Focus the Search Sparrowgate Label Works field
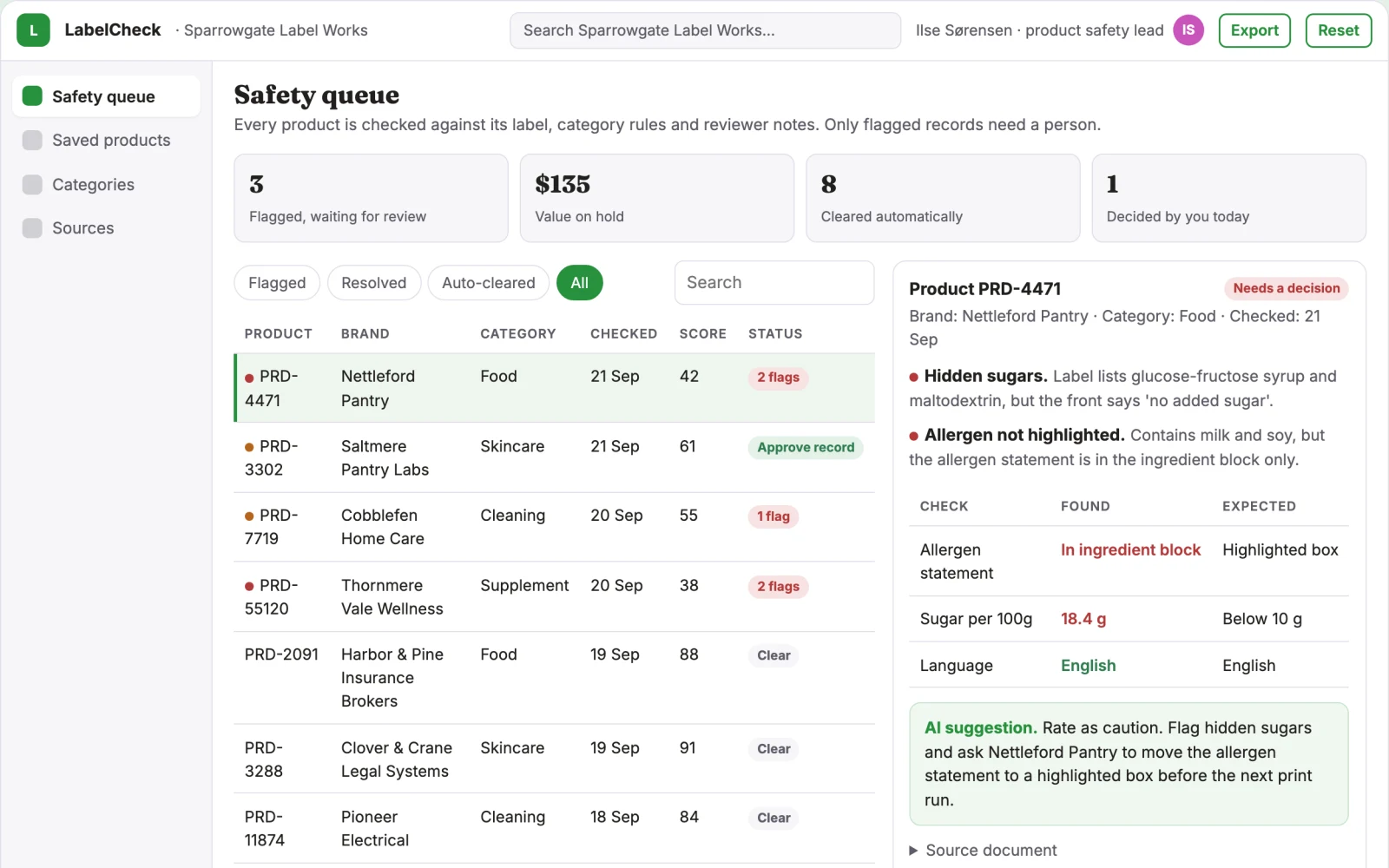The height and width of the screenshot is (868, 1389). pyautogui.click(x=705, y=30)
